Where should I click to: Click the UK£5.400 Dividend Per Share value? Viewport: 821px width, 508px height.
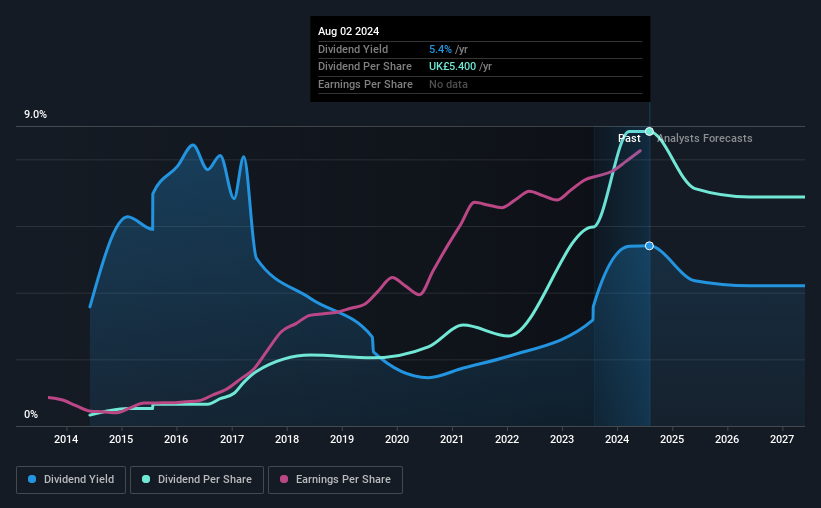(452, 67)
